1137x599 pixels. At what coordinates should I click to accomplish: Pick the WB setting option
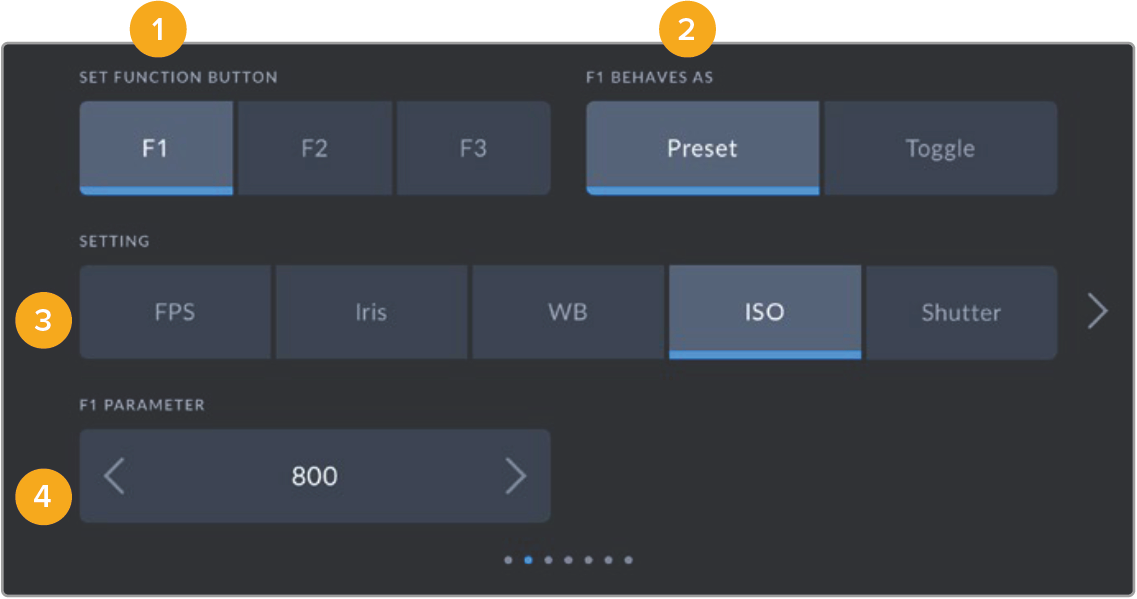pos(567,312)
